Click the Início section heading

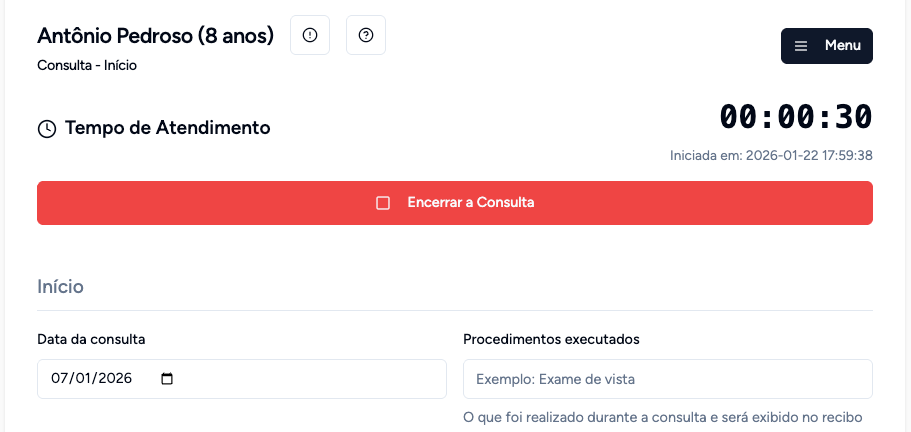pos(60,287)
